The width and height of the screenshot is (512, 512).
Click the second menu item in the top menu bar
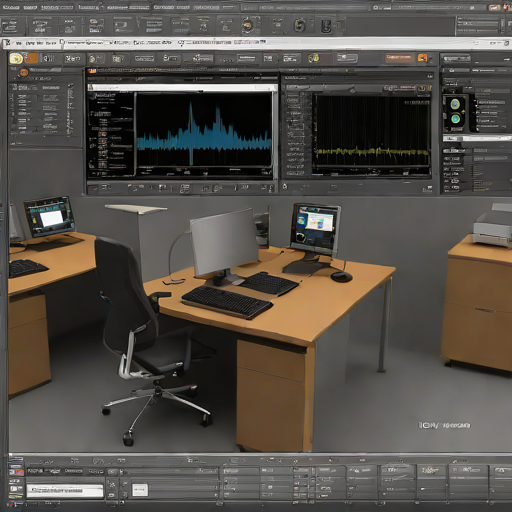(x=30, y=7)
